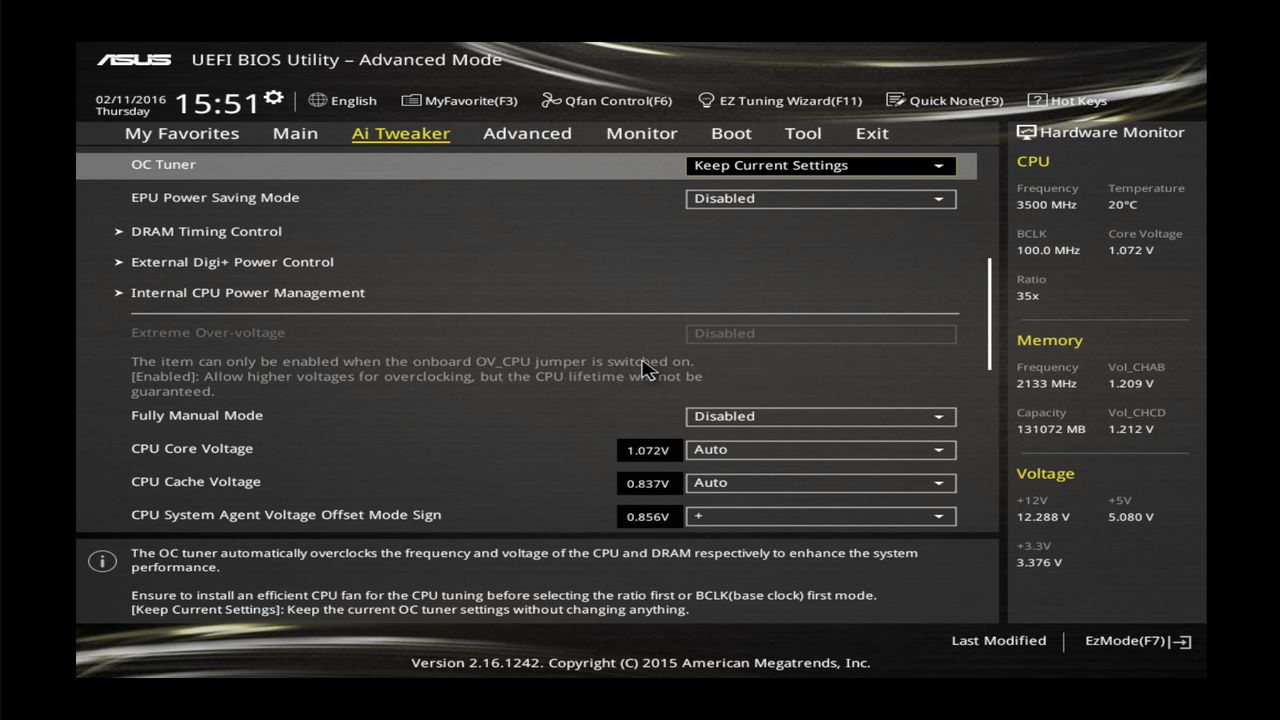Click the settings list scrollbar
The height and width of the screenshot is (720, 1280).
pos(990,314)
